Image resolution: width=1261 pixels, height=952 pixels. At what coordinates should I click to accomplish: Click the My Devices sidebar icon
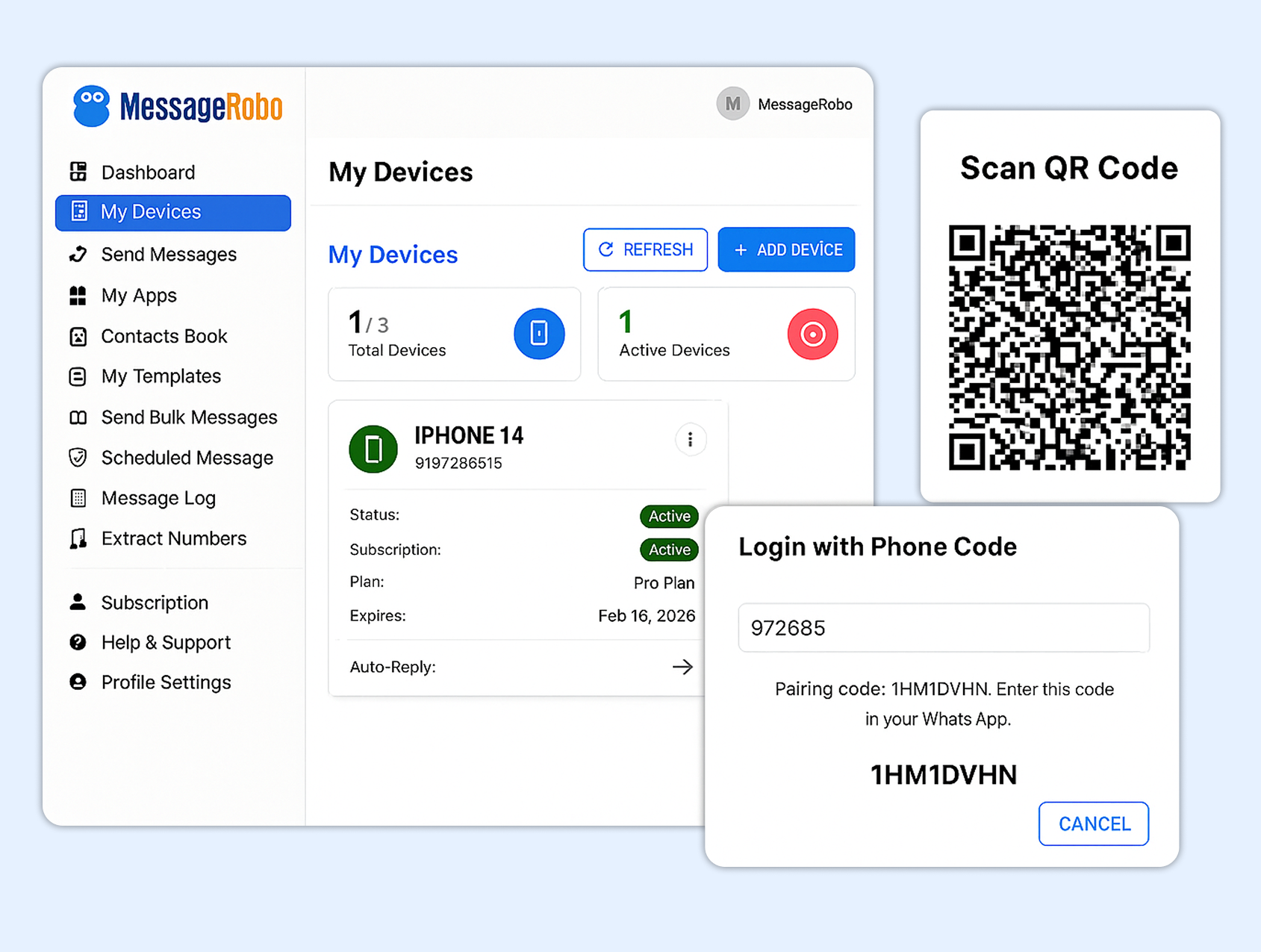pos(79,211)
